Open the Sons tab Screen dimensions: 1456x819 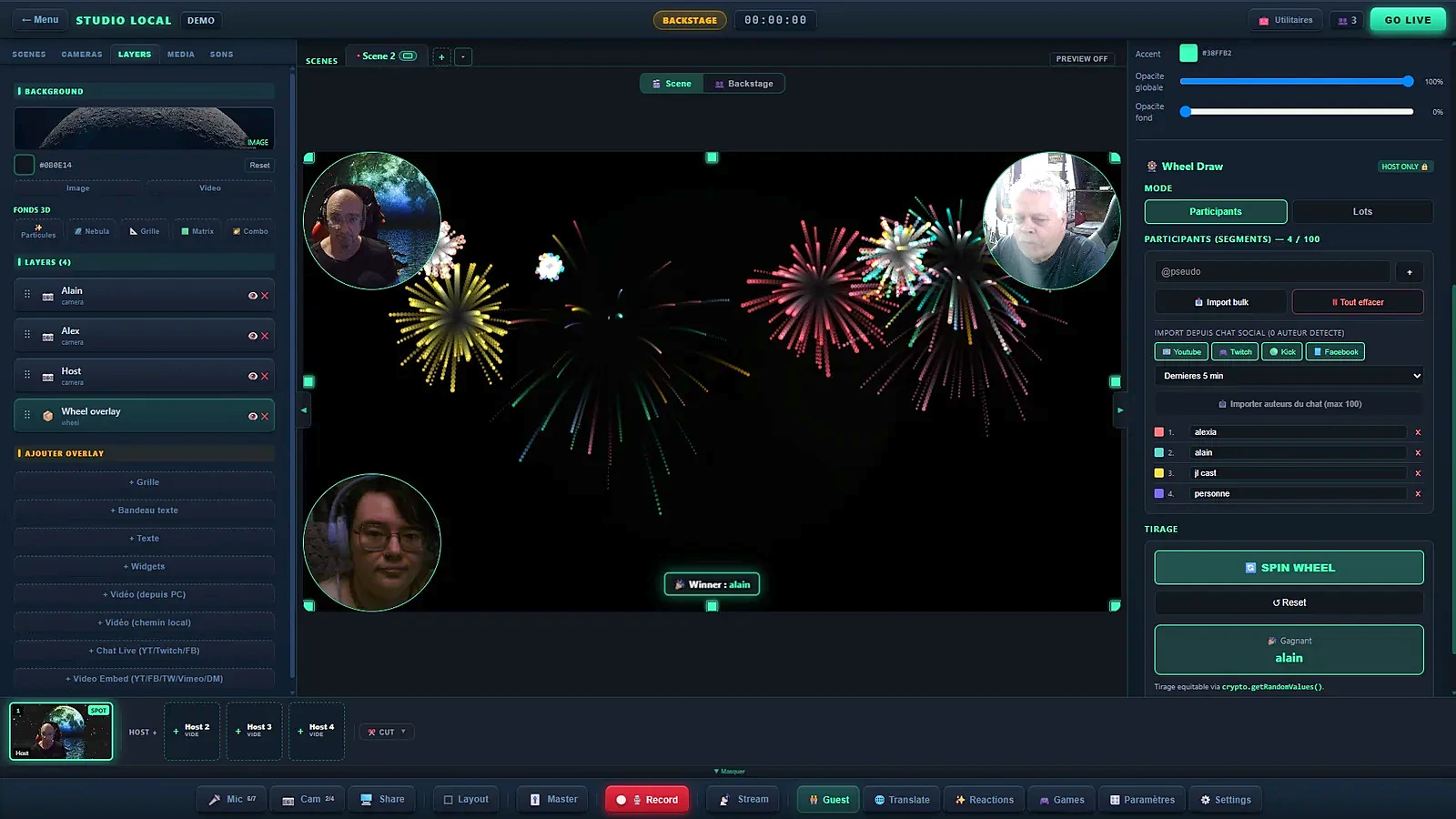221,55
